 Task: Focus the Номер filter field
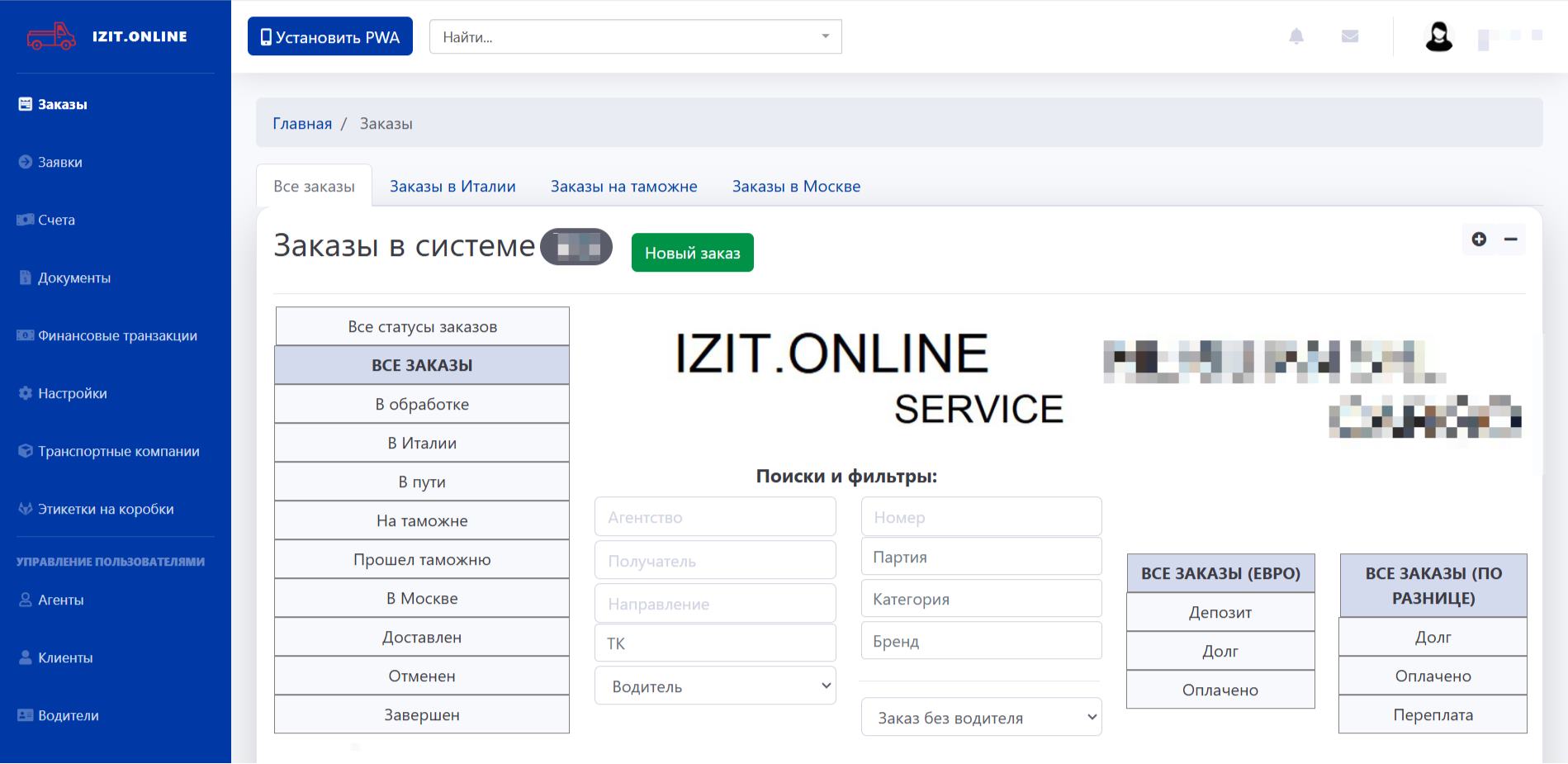(981, 516)
